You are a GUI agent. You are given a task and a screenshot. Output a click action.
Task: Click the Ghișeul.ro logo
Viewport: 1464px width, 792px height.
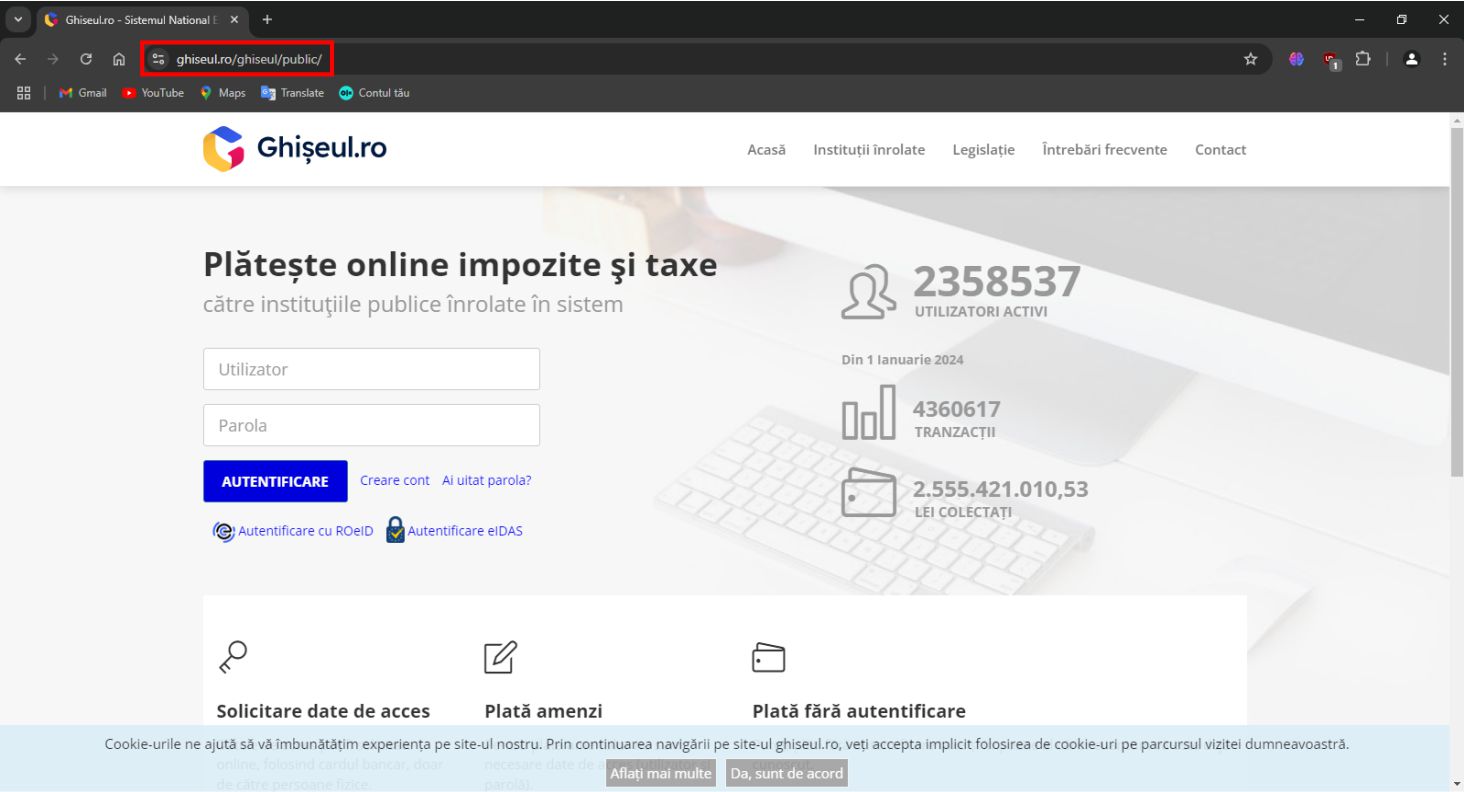[x=294, y=149]
